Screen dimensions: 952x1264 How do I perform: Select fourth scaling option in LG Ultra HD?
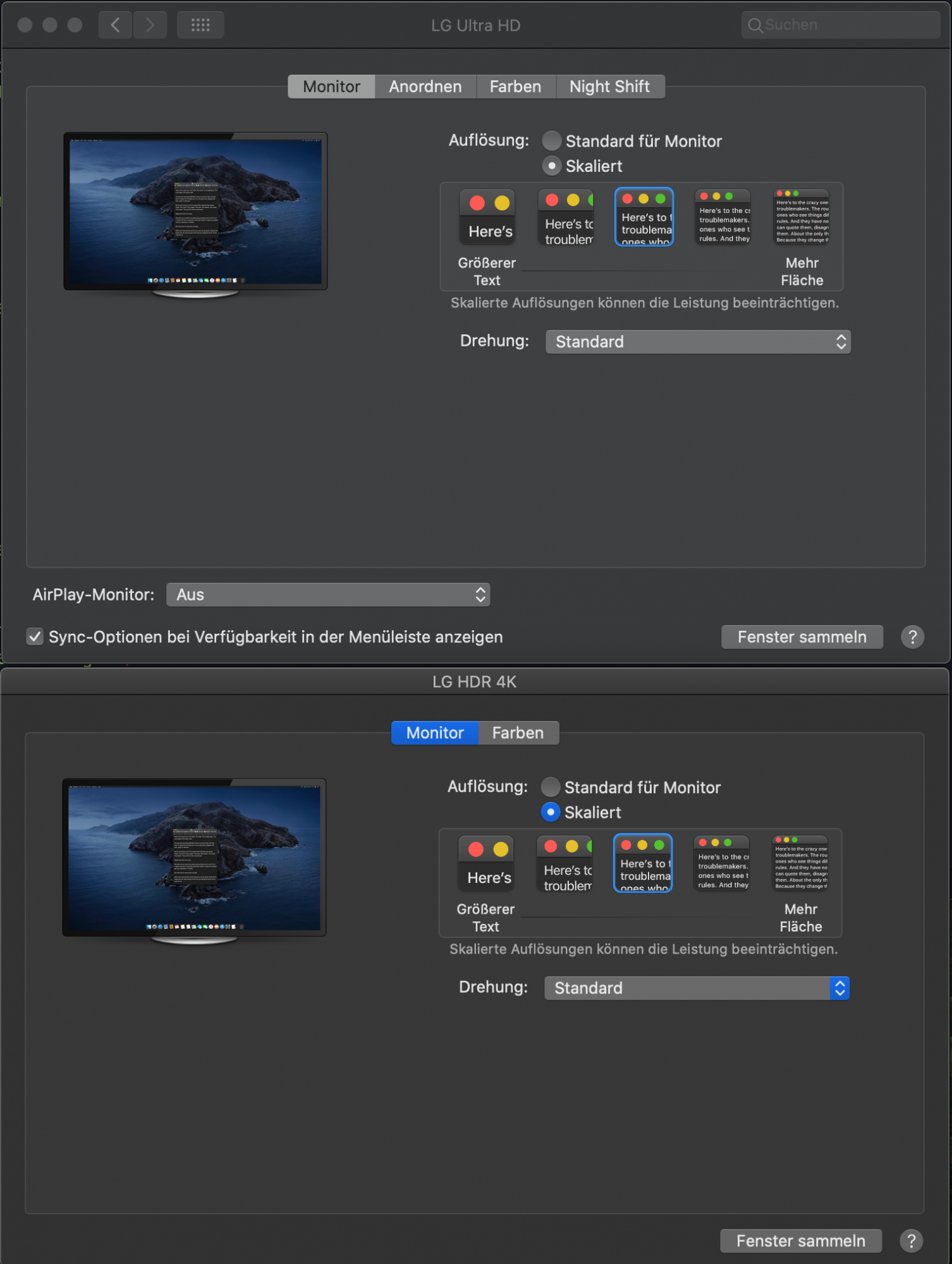click(x=723, y=217)
